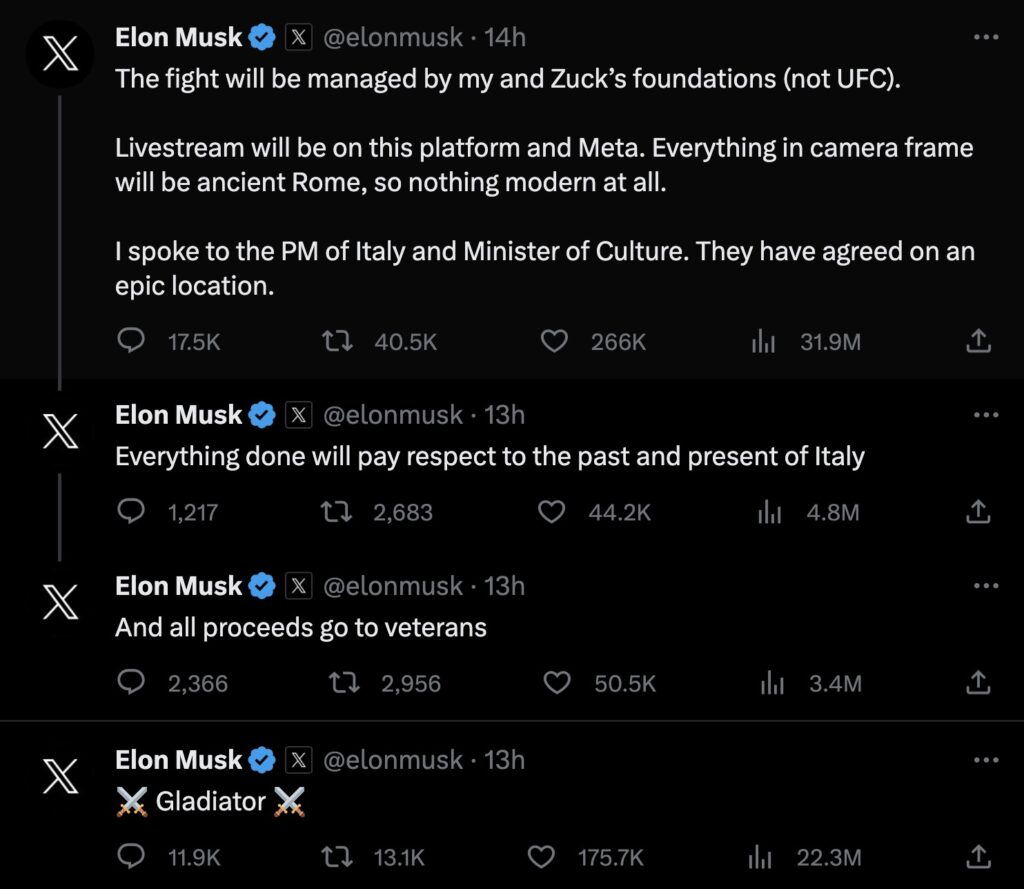Screen dimensions: 1024x889
Task: Retweet the Gladiator tweet
Action: pos(338,856)
